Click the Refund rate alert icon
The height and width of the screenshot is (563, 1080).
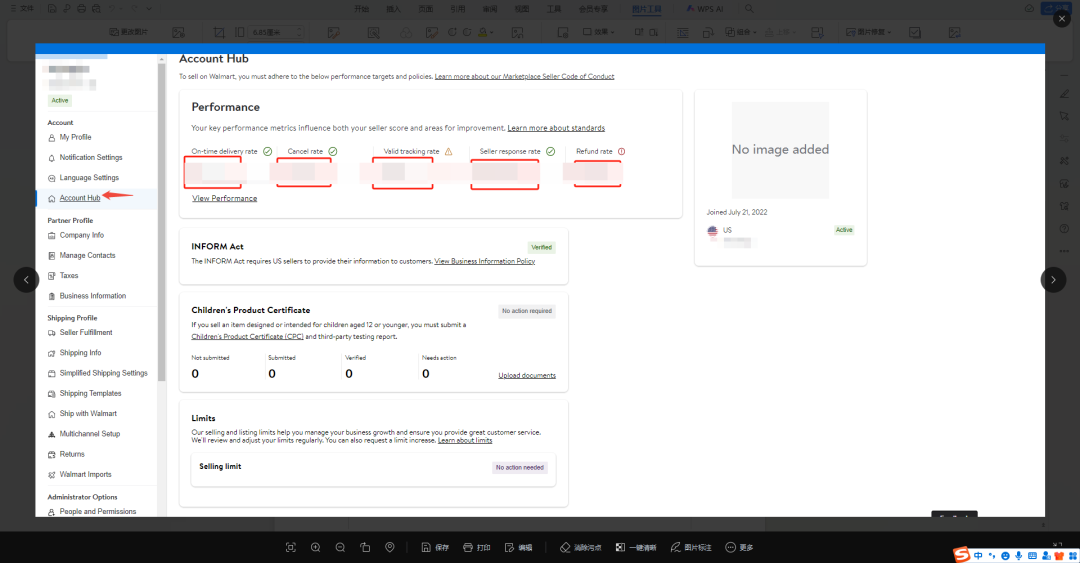(621, 152)
